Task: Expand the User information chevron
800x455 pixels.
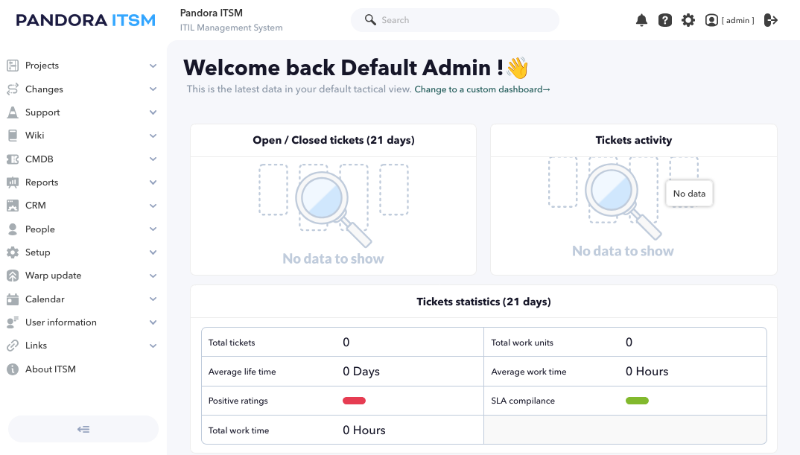Action: [153, 322]
